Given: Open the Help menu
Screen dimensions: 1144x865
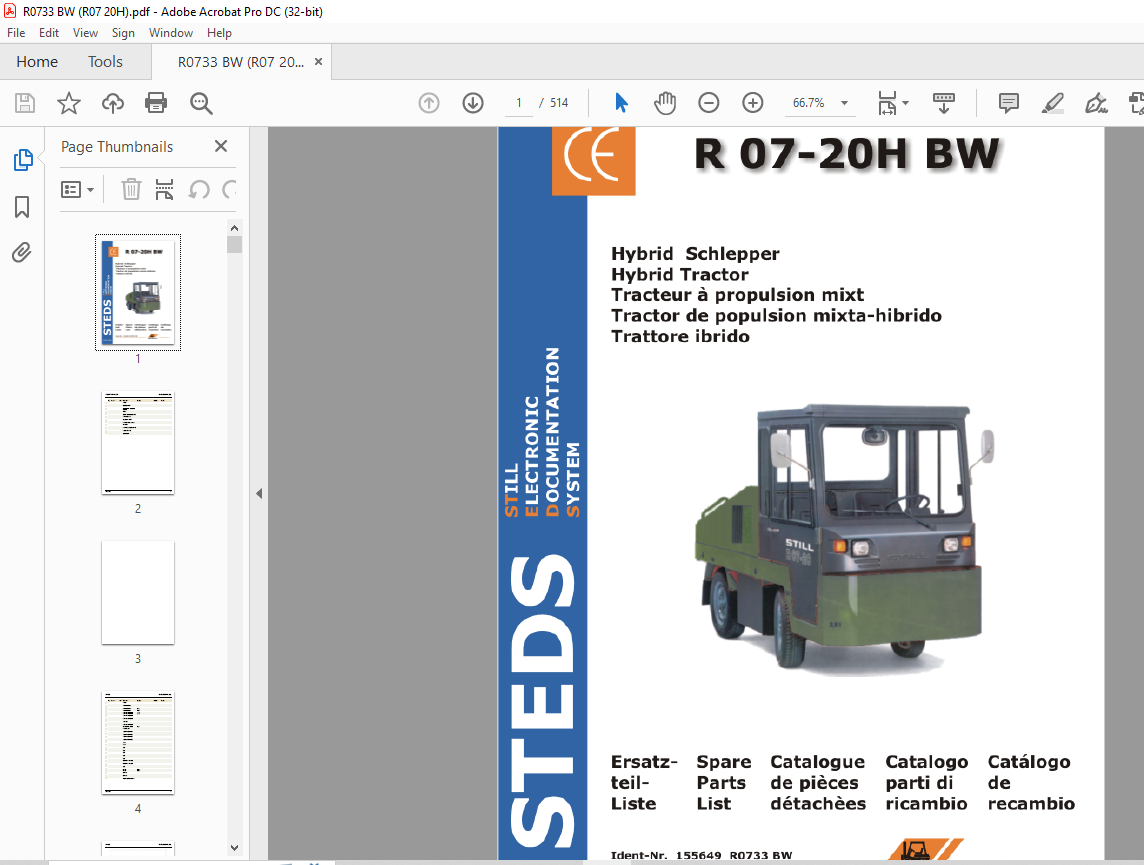Looking at the screenshot, I should point(219,33).
